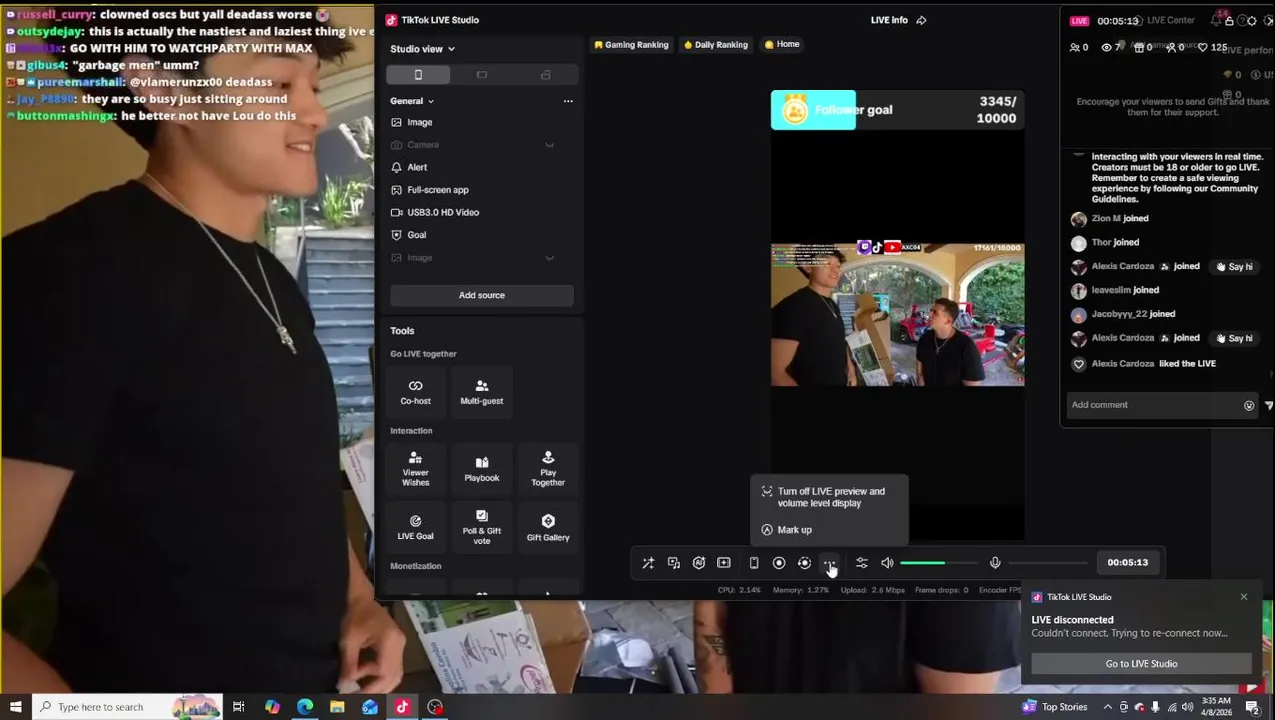Open the Play Together tool
This screenshot has height=720, width=1275.
click(548, 469)
